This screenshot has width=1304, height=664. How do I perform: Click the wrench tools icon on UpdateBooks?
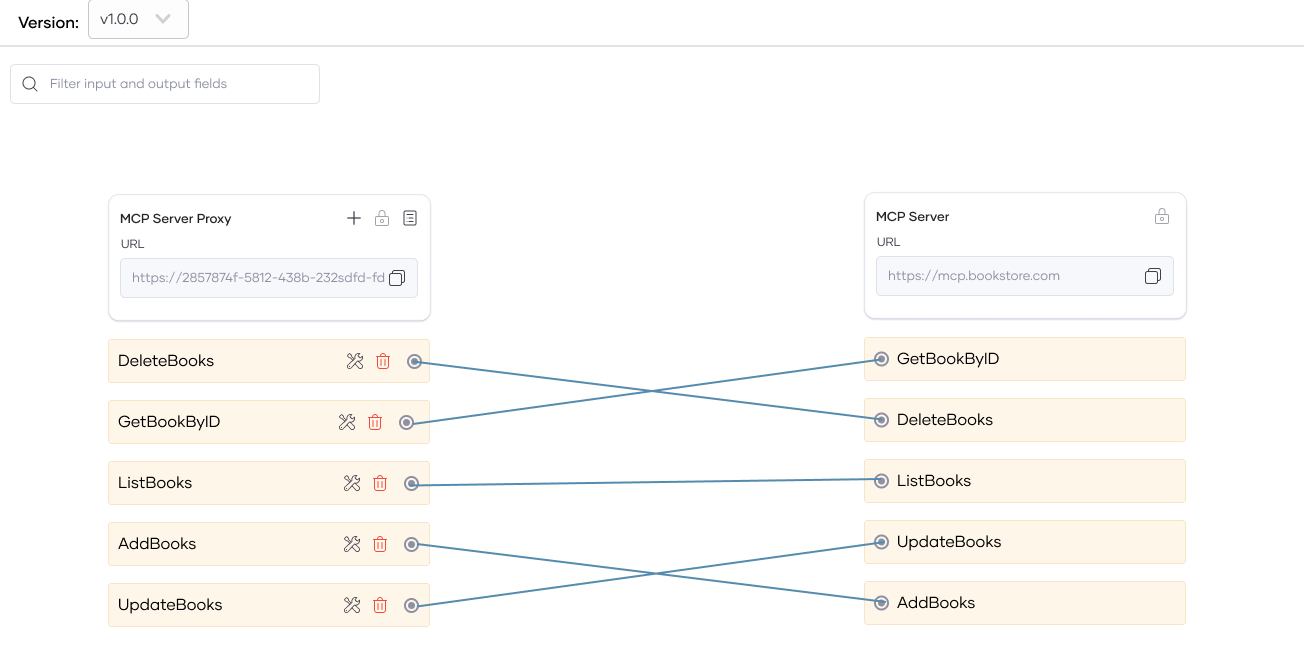pos(351,605)
